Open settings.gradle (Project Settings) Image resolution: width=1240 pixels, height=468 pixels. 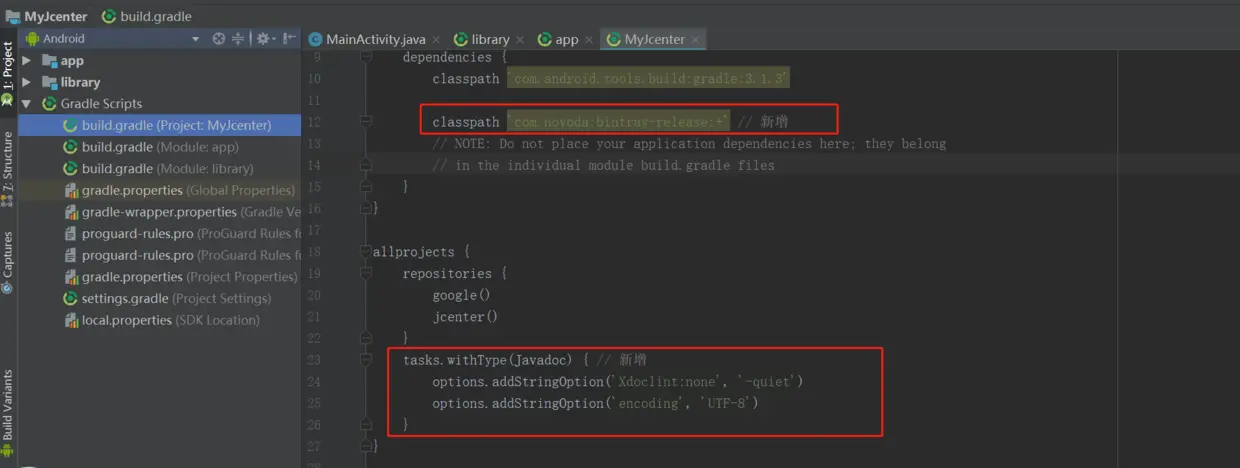tap(166, 298)
